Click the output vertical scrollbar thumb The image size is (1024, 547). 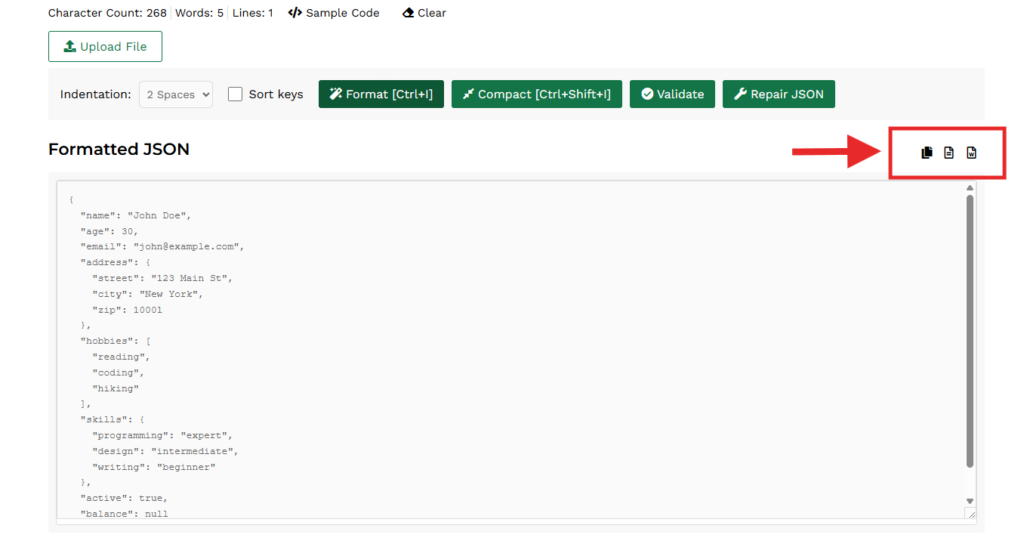970,331
